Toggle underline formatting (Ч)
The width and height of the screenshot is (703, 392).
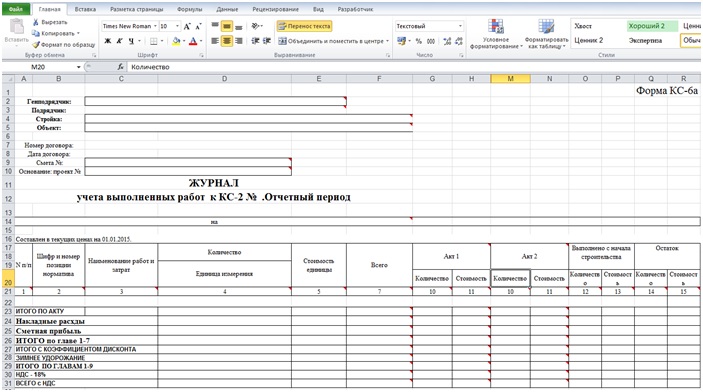pos(131,41)
